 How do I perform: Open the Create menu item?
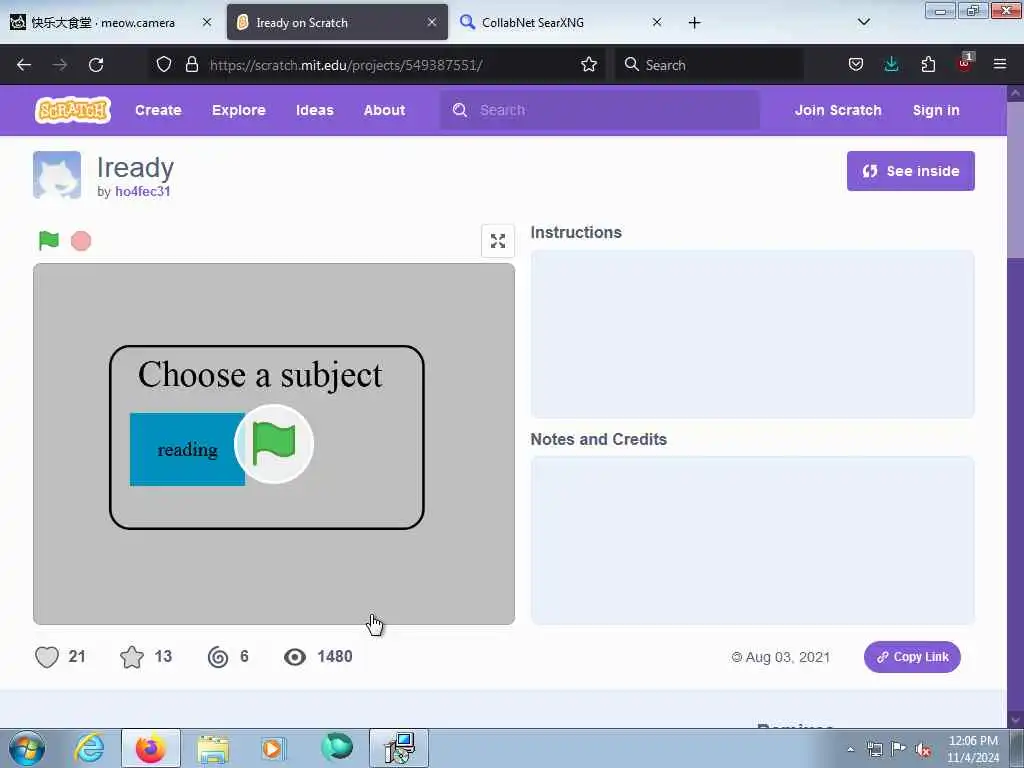[x=158, y=110]
